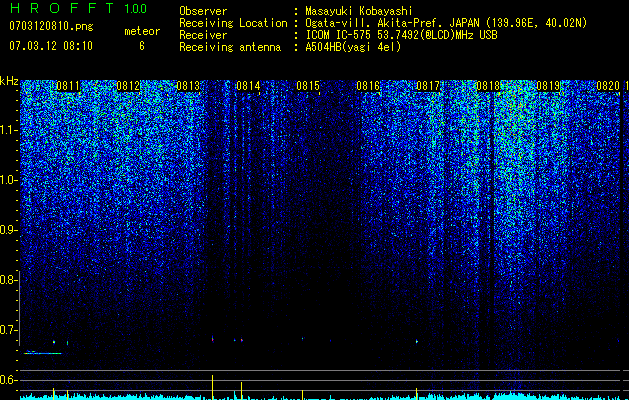Click the 1.0 kHz axis label

9,180
